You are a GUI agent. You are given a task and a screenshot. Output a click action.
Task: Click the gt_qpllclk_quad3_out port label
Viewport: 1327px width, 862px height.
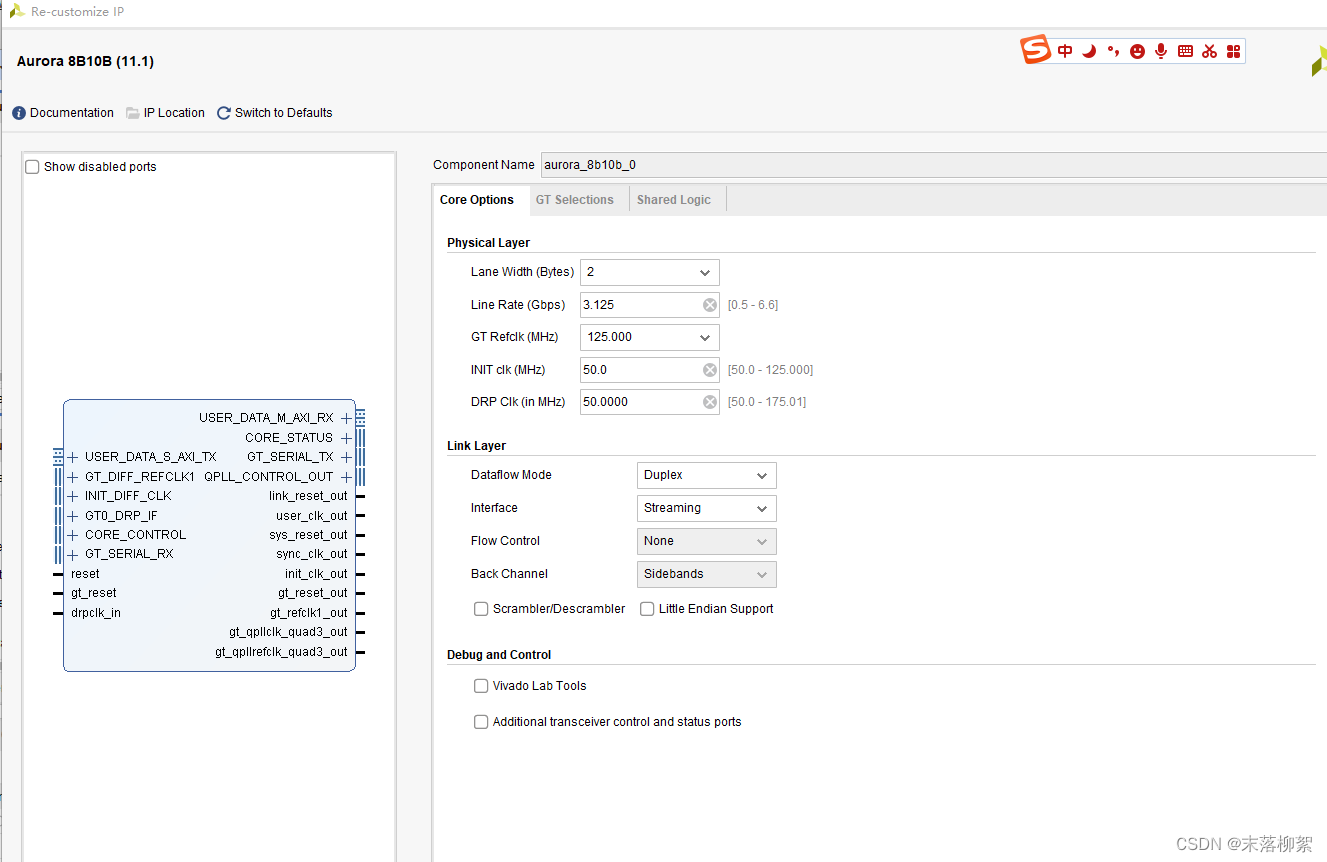[288, 632]
